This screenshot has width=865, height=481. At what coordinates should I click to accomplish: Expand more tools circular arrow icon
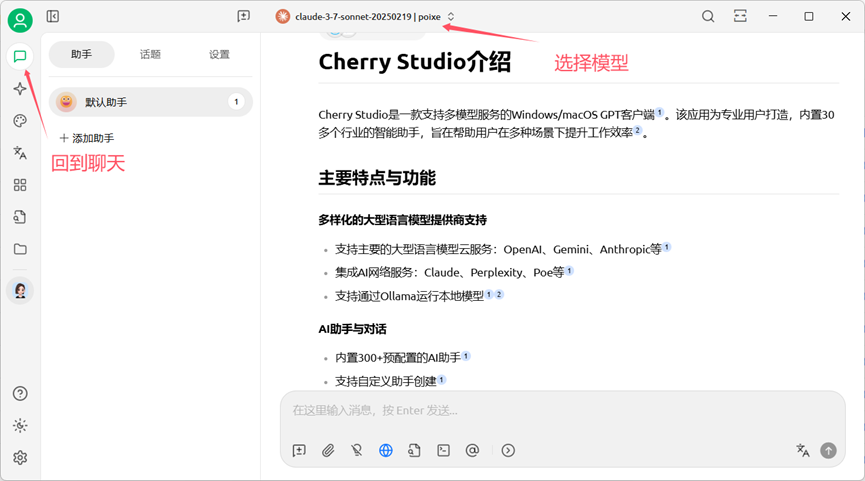coord(508,451)
